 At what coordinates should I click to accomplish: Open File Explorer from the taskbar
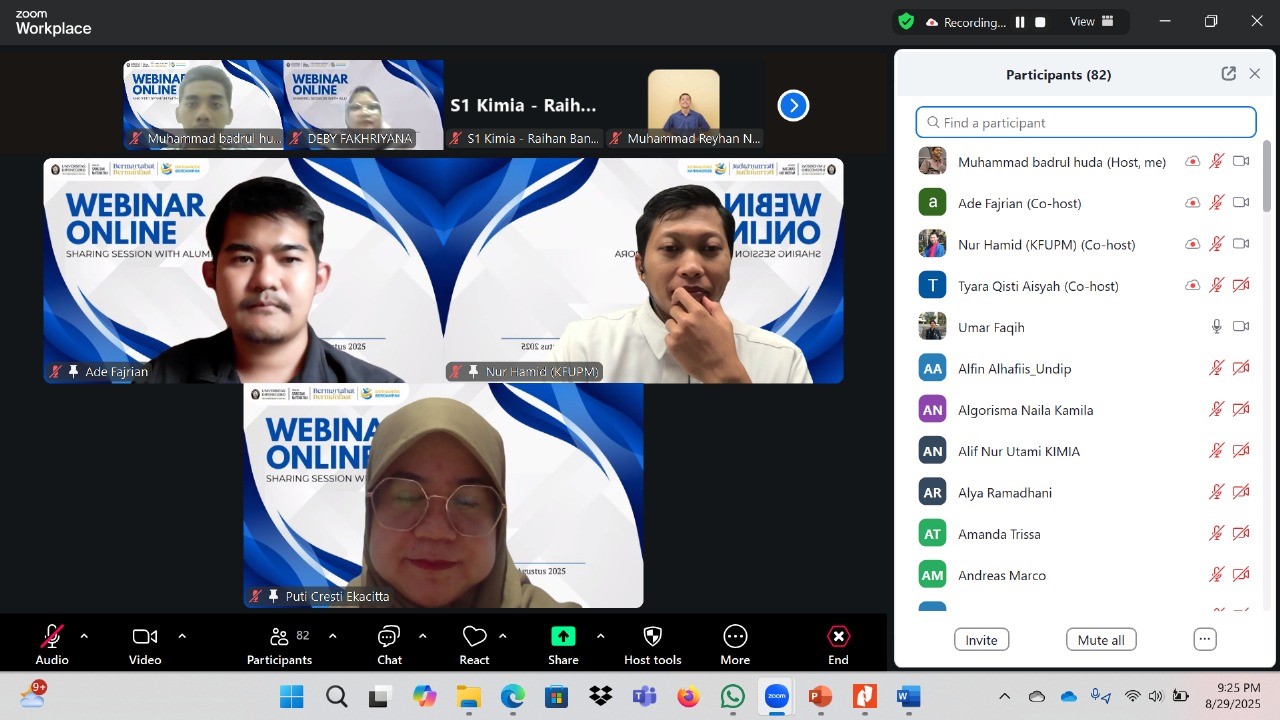pyautogui.click(x=469, y=697)
